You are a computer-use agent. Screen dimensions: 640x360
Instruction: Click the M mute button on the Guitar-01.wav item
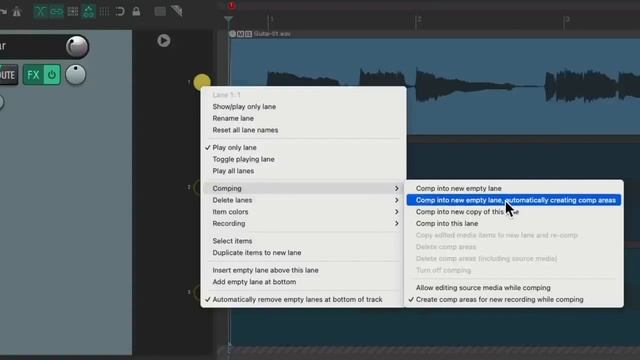point(240,34)
